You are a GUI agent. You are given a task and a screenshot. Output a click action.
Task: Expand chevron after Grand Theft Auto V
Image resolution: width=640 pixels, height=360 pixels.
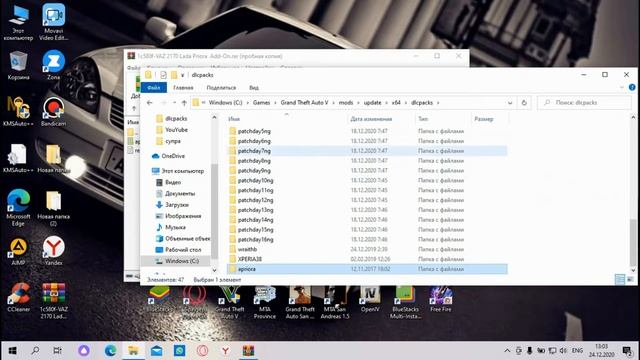[x=333, y=103]
